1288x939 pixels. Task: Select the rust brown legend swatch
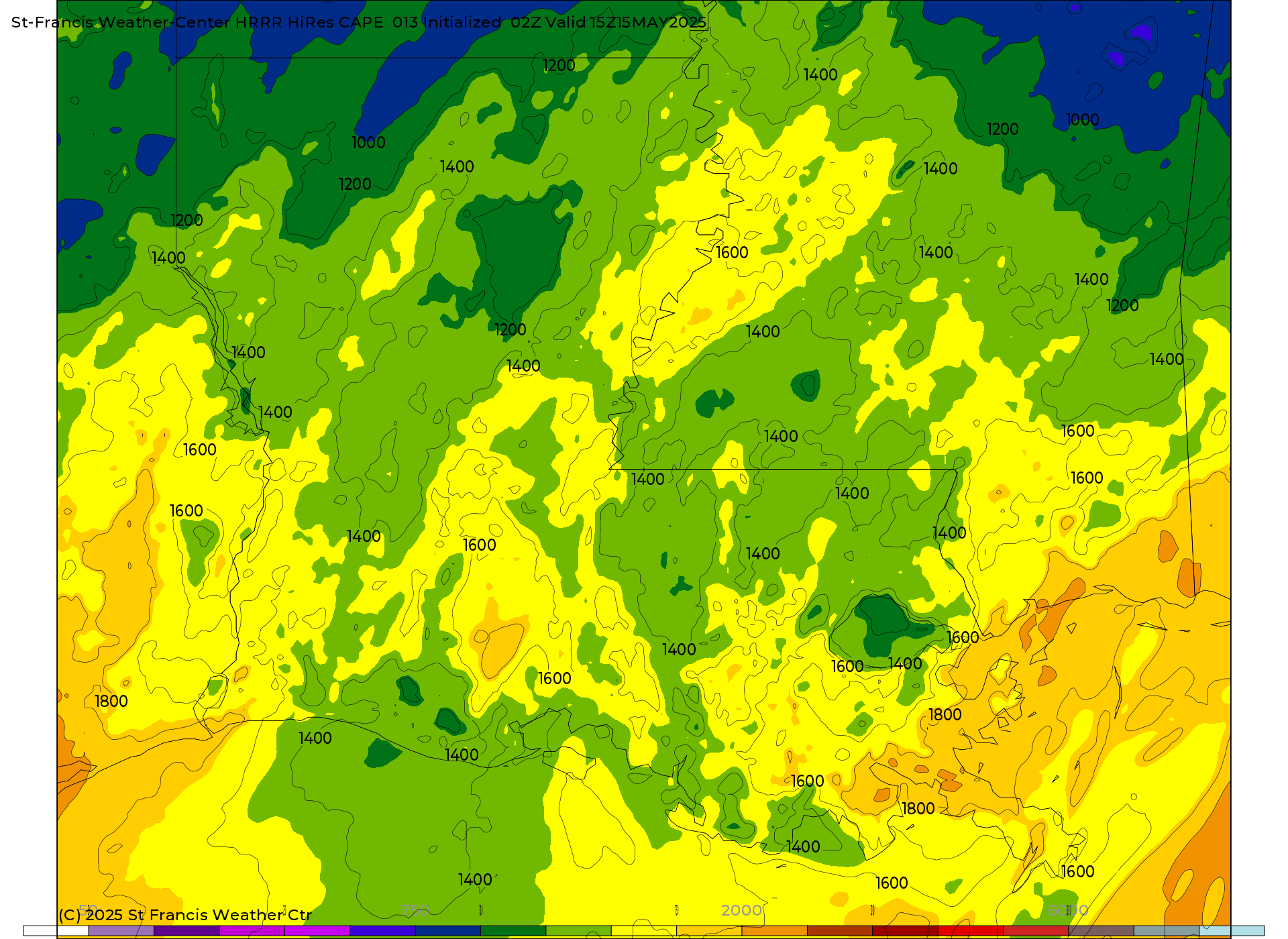coord(840,931)
